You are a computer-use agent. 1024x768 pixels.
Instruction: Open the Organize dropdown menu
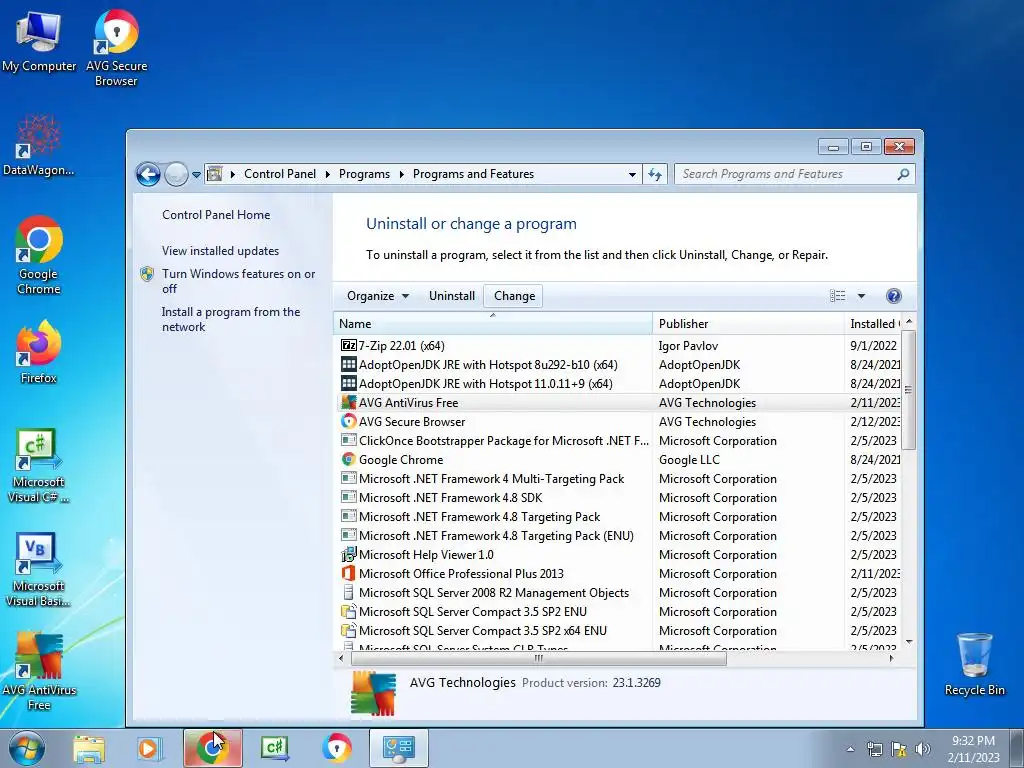(x=377, y=296)
